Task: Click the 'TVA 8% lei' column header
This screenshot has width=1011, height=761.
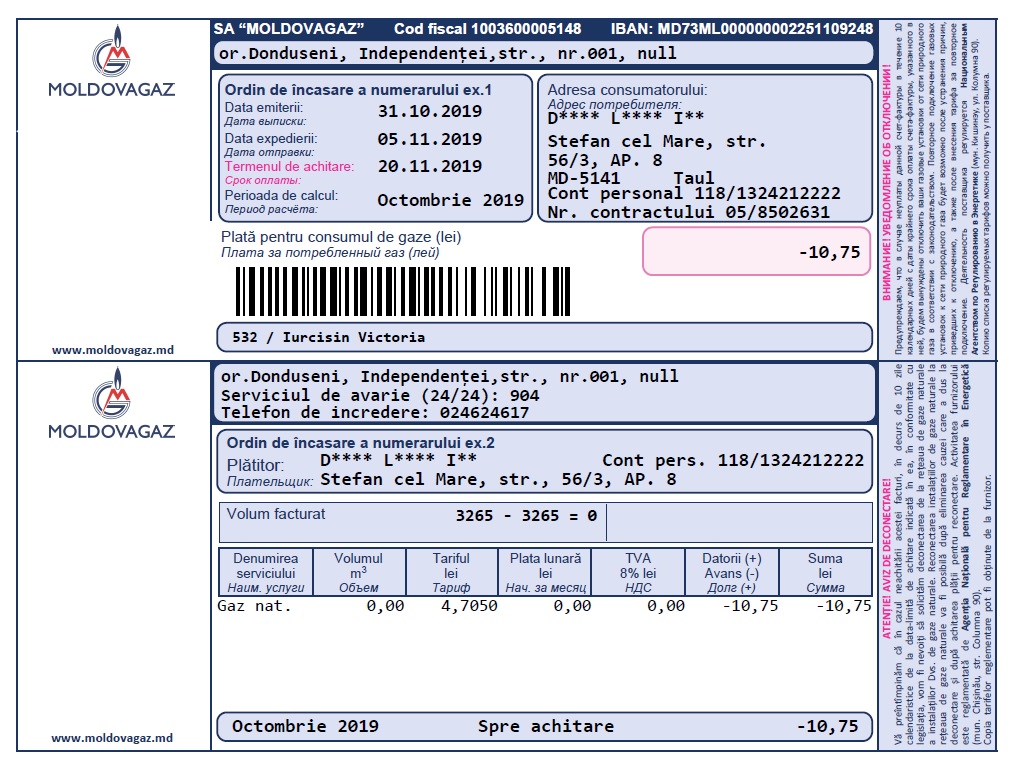Action: click(x=638, y=573)
